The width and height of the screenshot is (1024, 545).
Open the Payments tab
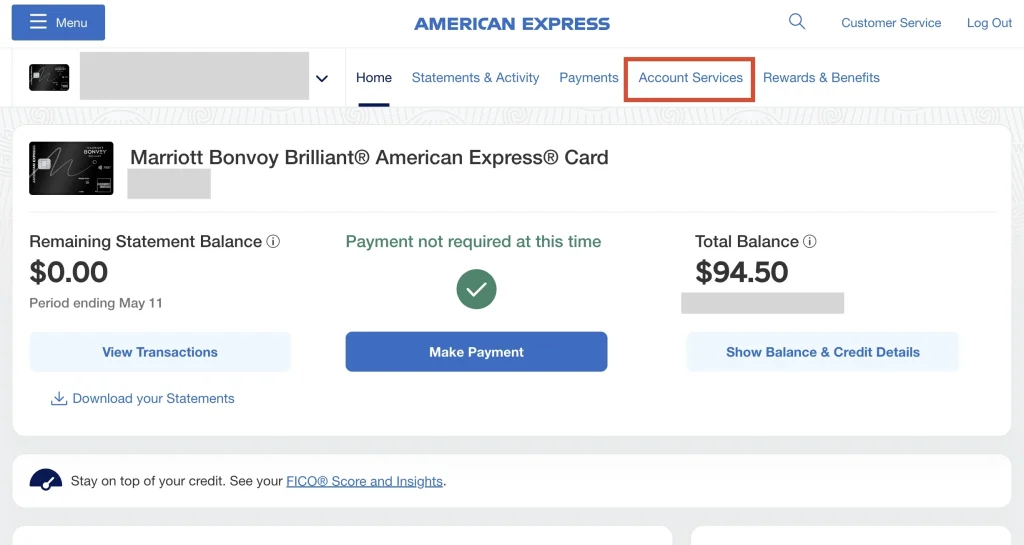[588, 78]
